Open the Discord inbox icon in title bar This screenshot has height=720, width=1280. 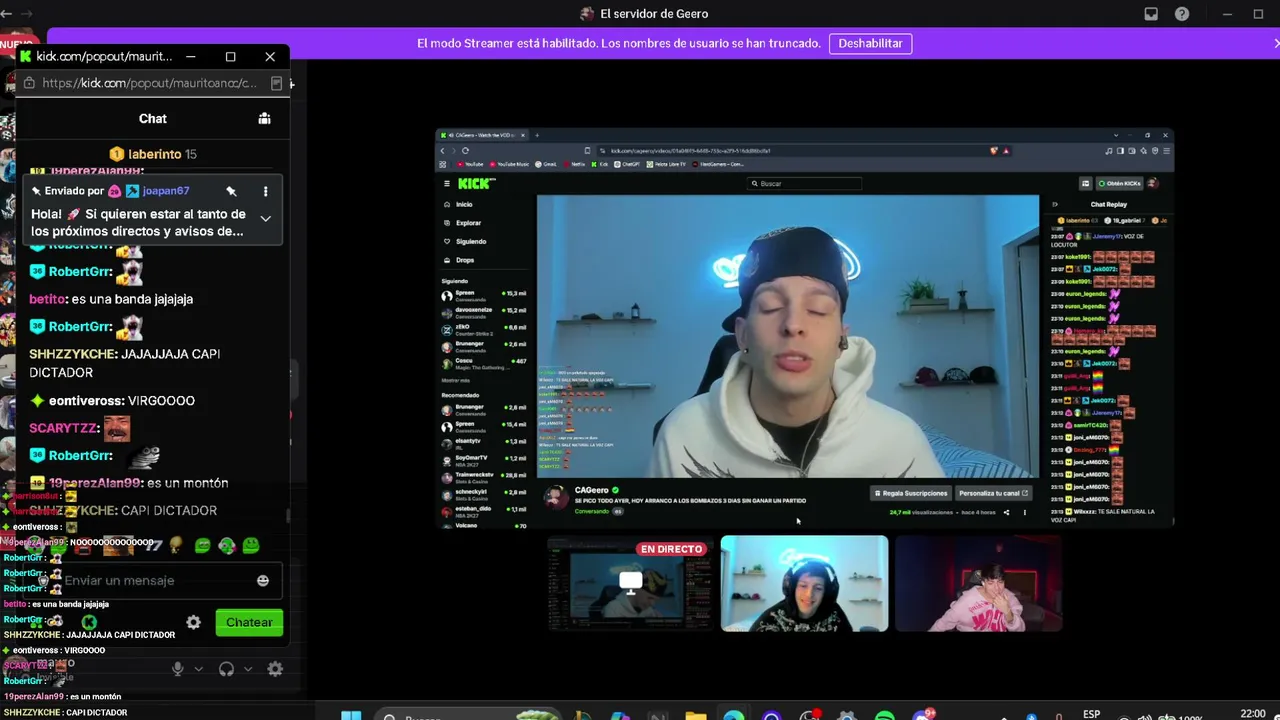pyautogui.click(x=1151, y=14)
